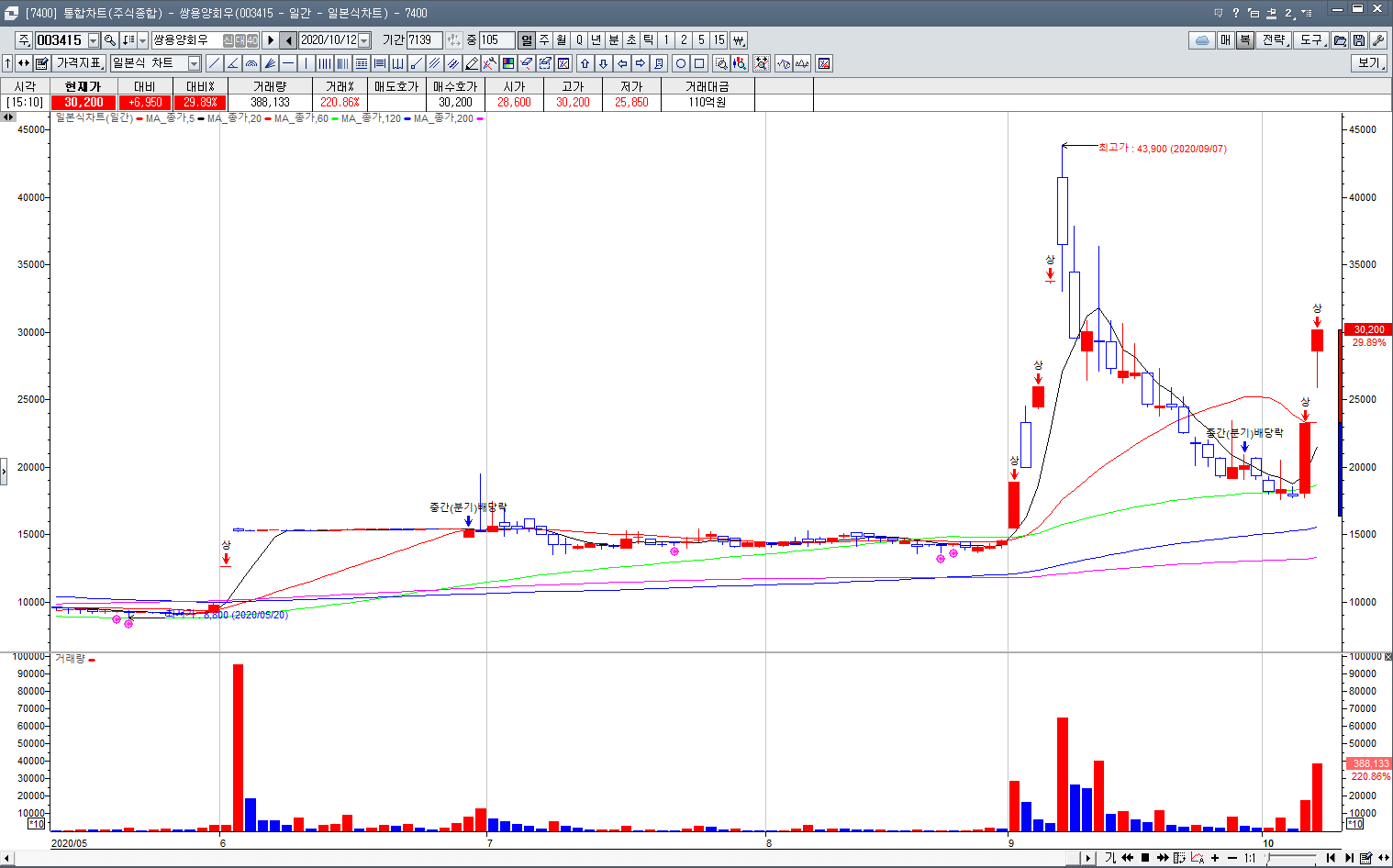1393x868 pixels.
Task: Expand left side panel arrow
Action: [x=4, y=472]
